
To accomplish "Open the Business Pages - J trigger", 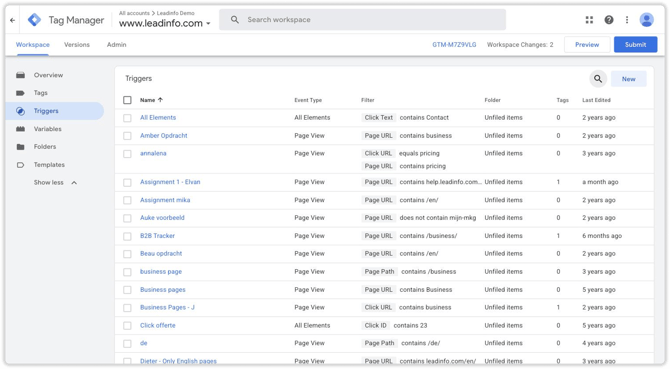I will pyautogui.click(x=167, y=308).
